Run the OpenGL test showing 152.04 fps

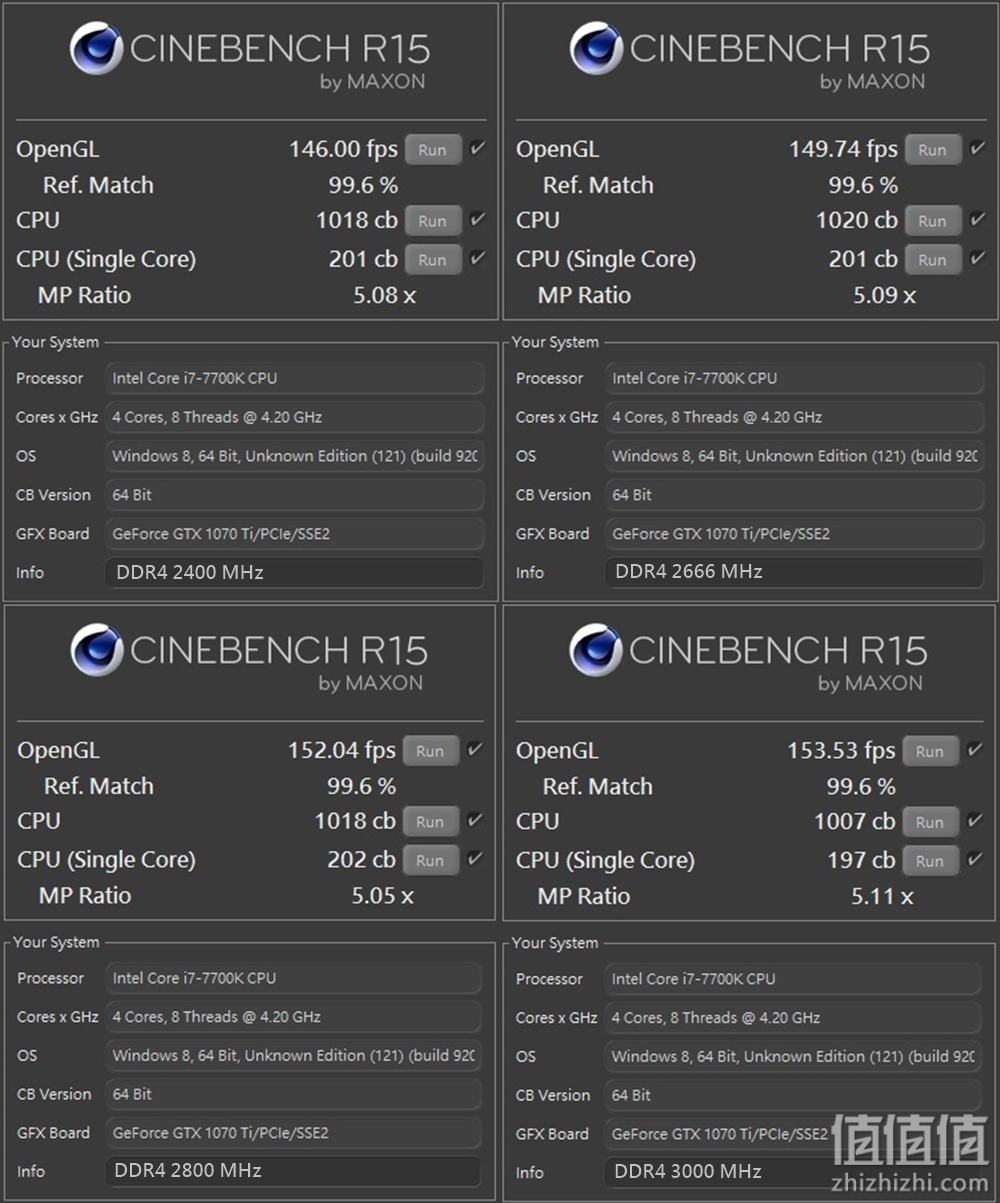tap(431, 751)
